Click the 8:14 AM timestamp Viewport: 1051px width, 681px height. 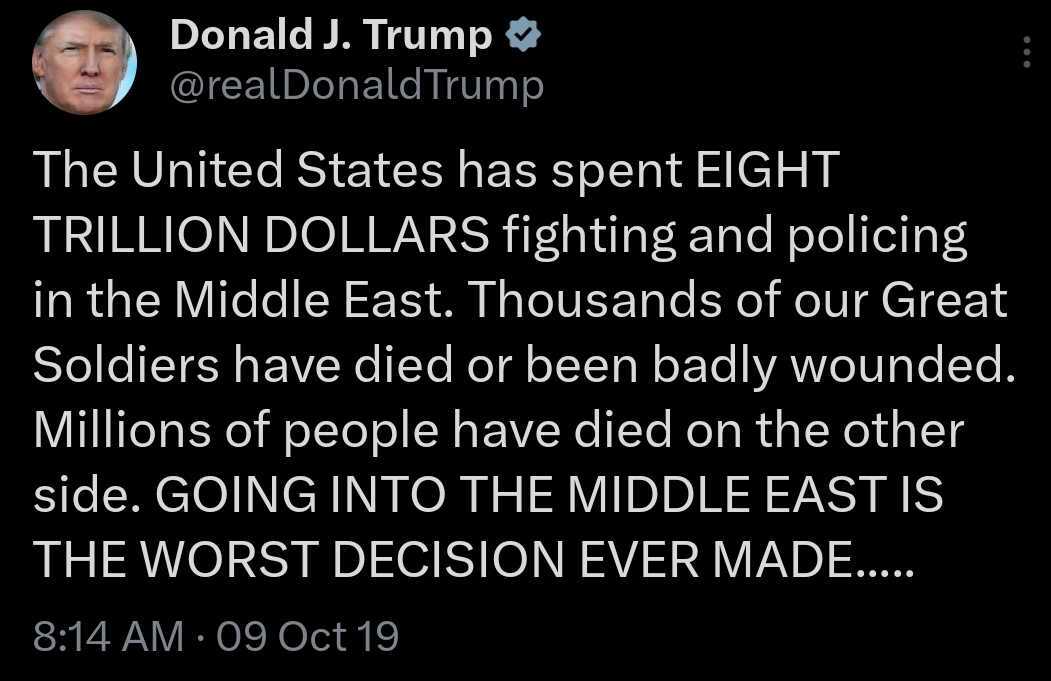click(108, 636)
